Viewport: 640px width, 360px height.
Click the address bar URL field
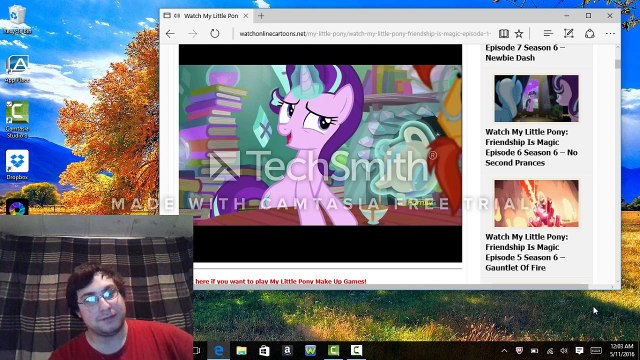(365, 33)
